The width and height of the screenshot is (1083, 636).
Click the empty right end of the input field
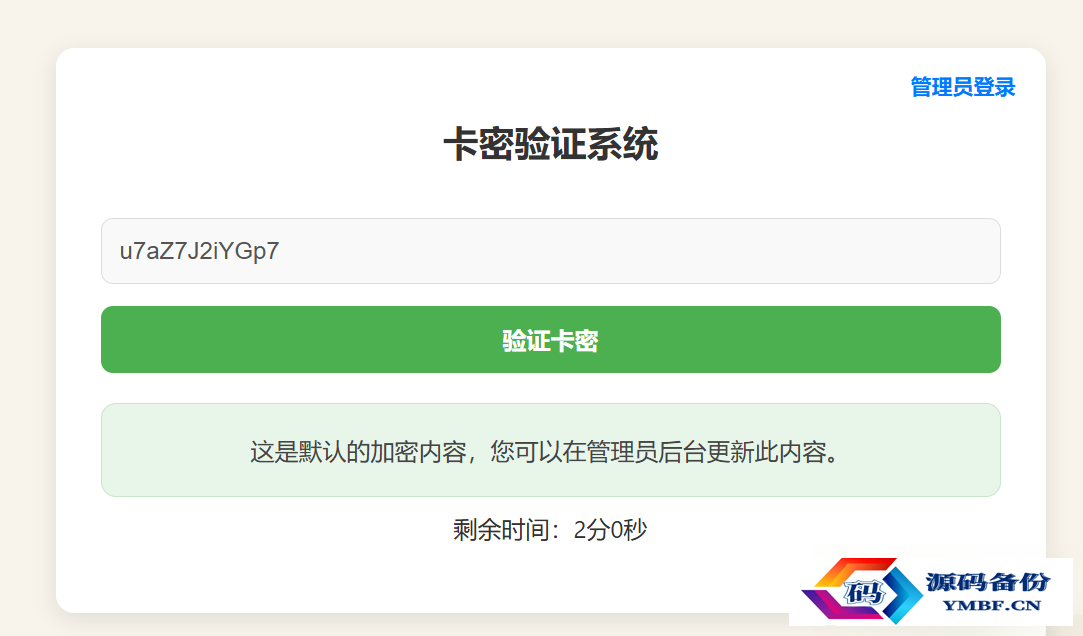tap(932, 251)
